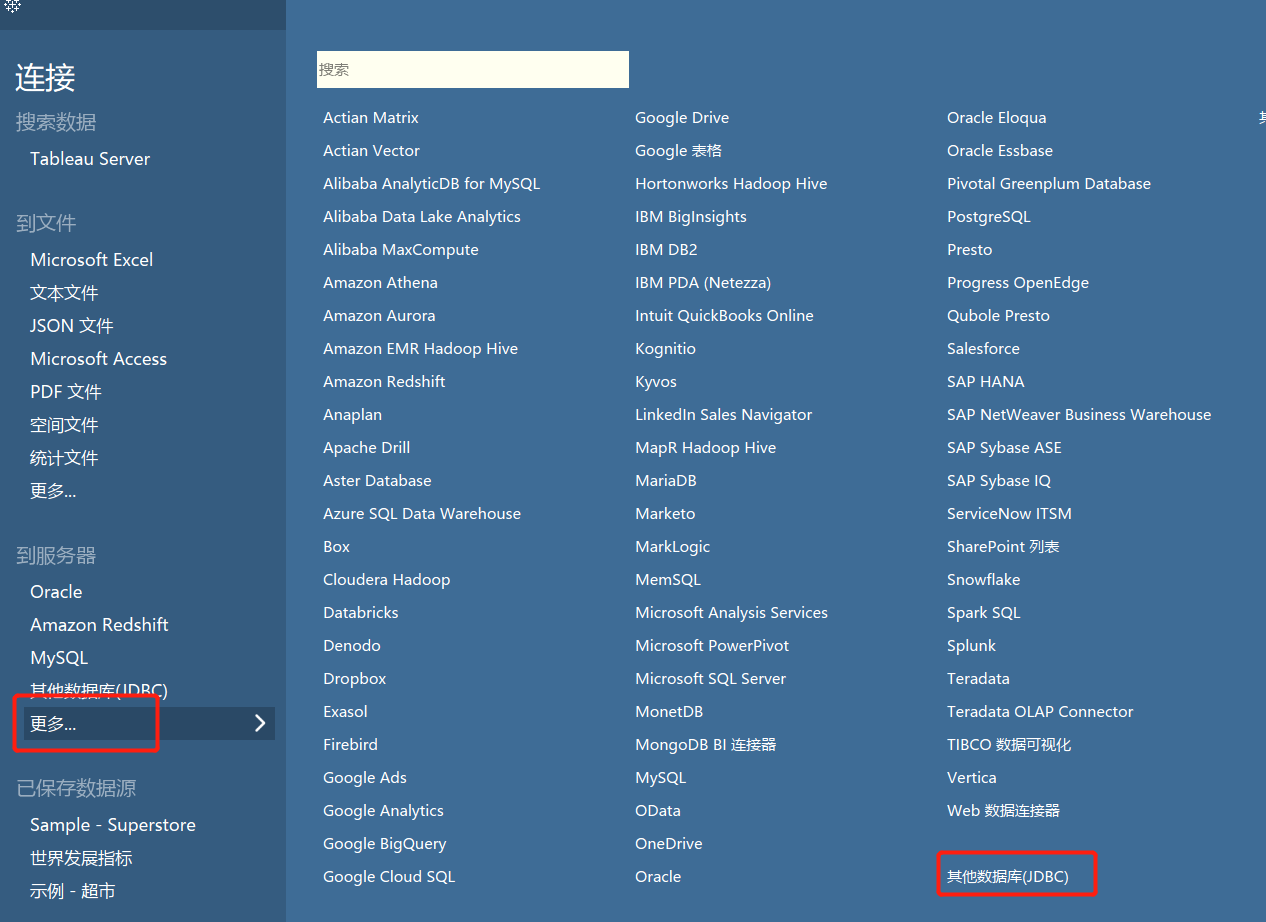
Task: Select SharePoint 列表 connector
Action: (x=1003, y=547)
